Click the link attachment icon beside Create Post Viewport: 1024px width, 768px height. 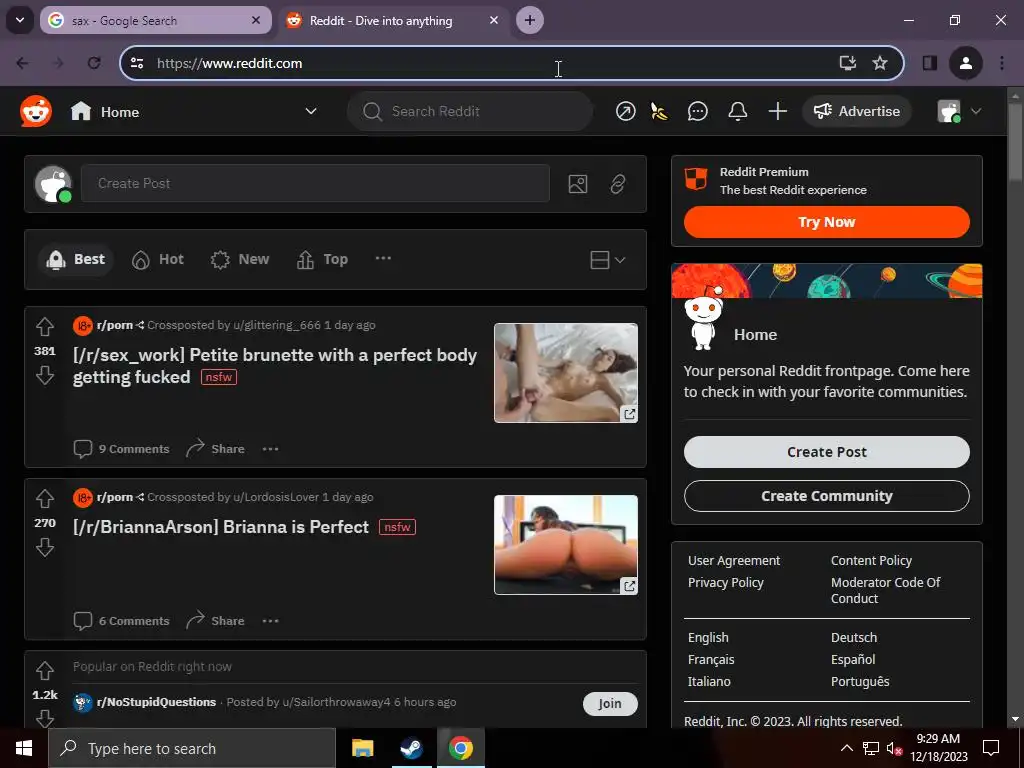click(617, 184)
